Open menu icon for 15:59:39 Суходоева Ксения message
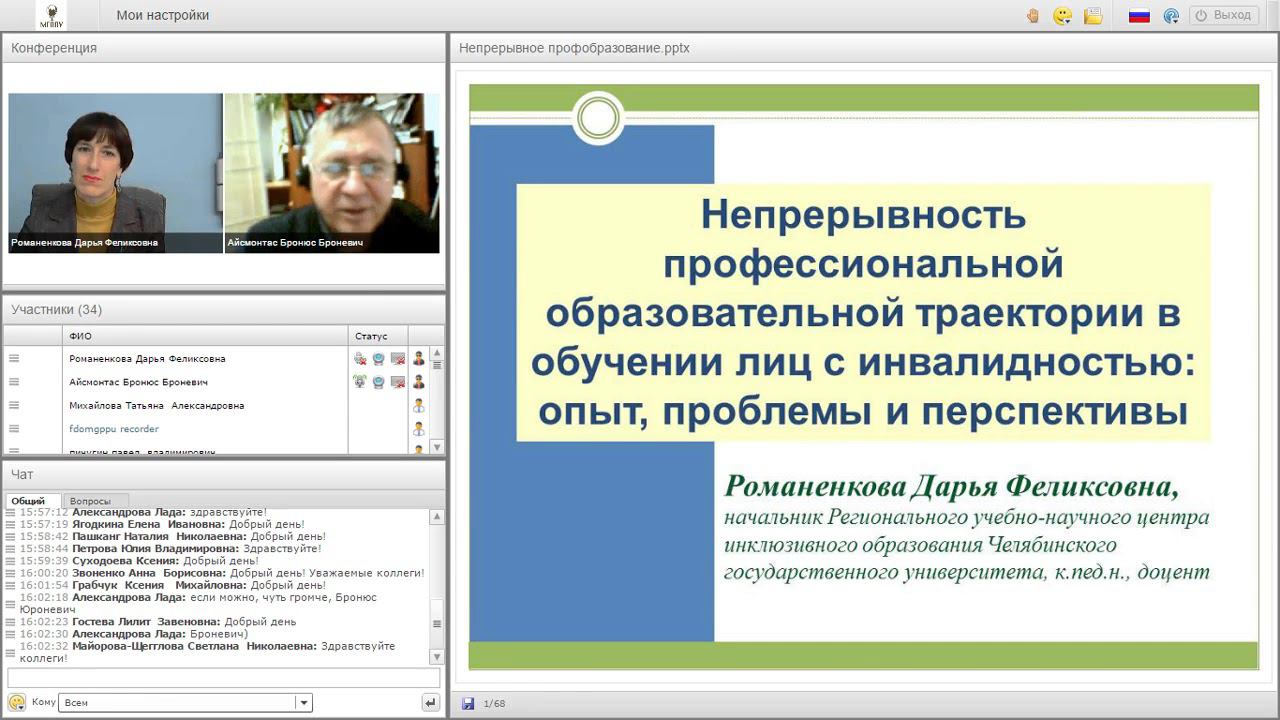The width and height of the screenshot is (1280, 720). point(11,561)
